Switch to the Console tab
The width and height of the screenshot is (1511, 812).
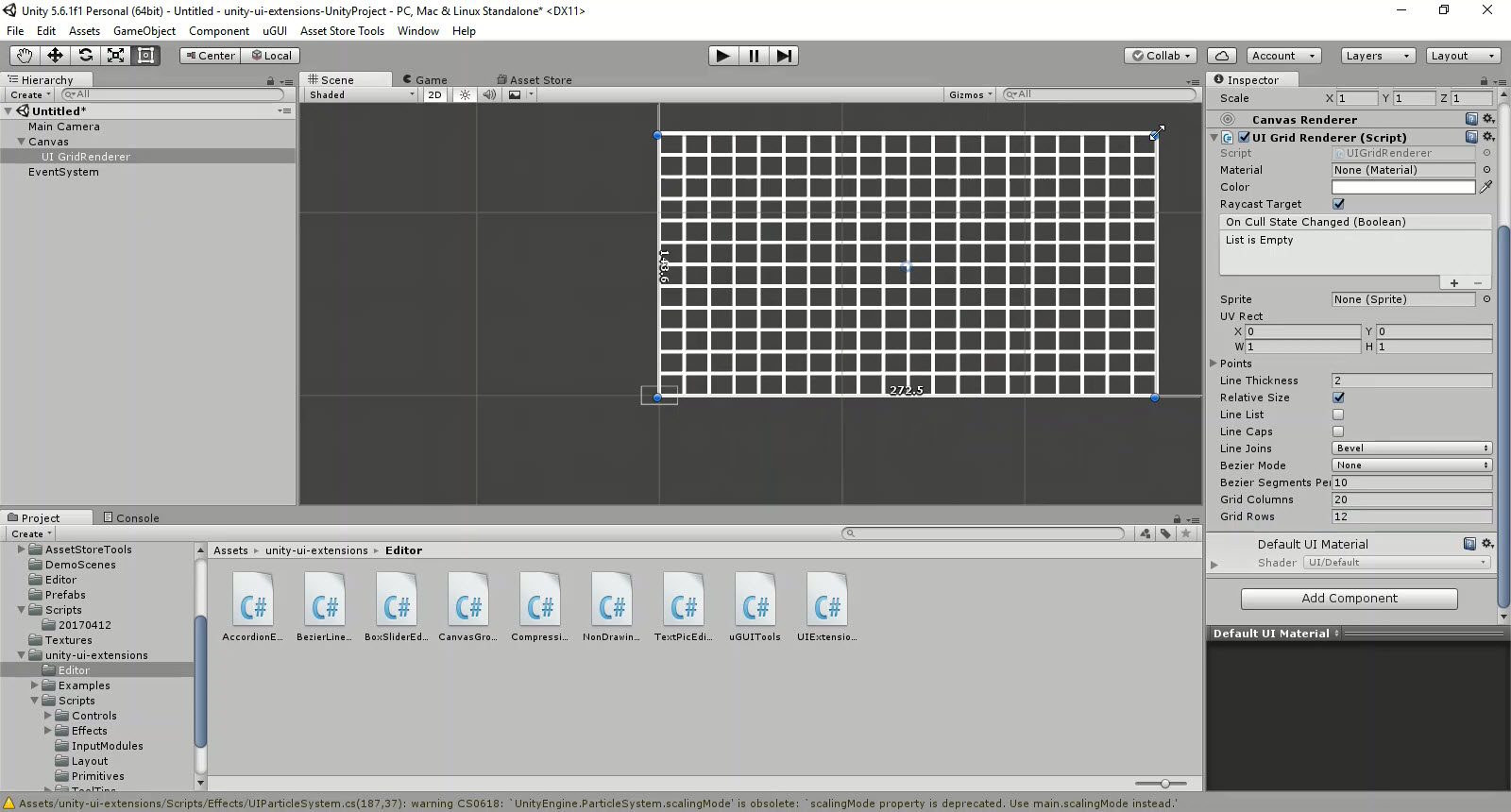click(x=131, y=517)
